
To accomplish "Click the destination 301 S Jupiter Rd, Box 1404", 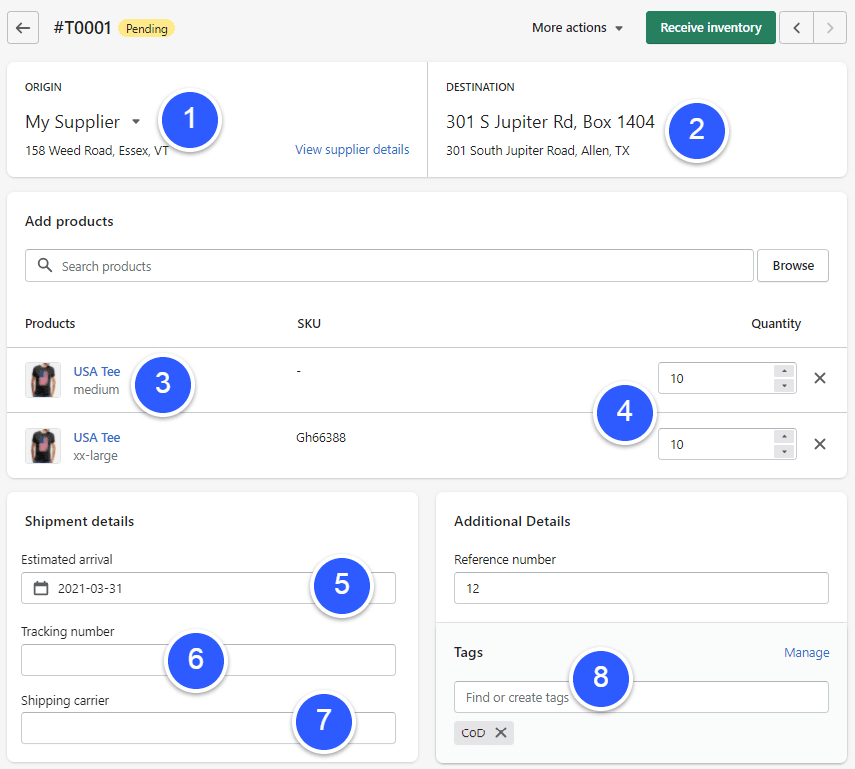I will tap(550, 122).
